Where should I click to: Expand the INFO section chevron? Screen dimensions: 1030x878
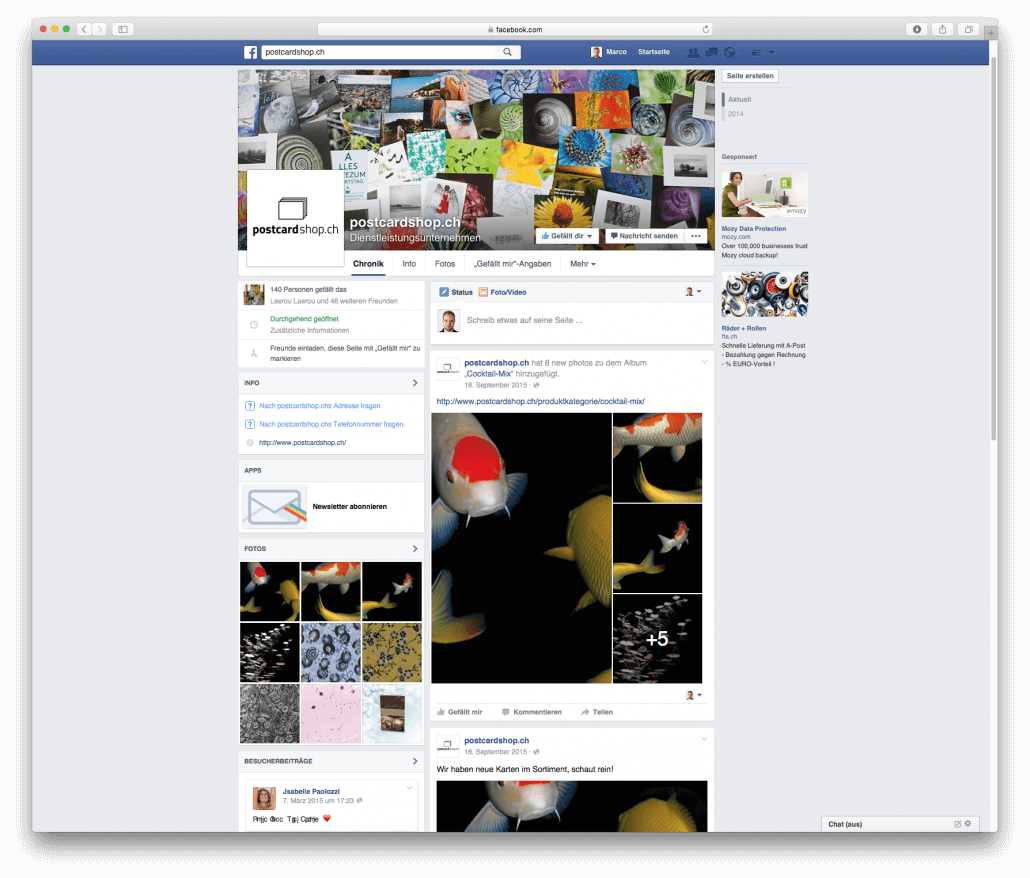414,383
